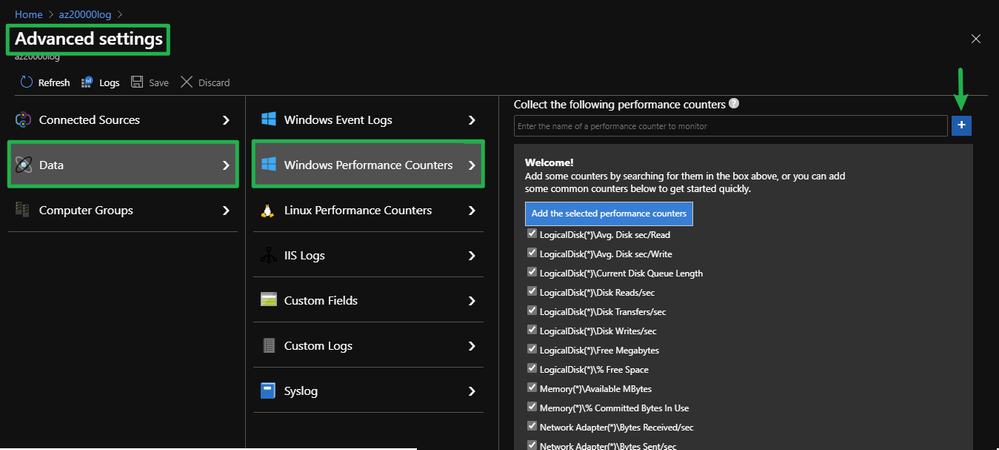This screenshot has width=999, height=450.
Task: Select Connected Sources menu item
Action: tap(123, 120)
